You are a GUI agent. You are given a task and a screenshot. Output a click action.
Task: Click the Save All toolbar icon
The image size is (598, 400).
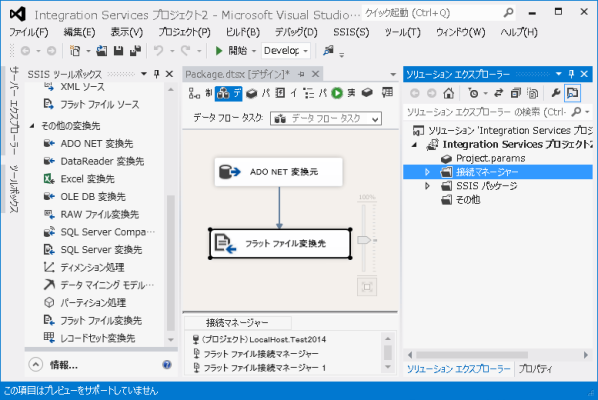pos(135,50)
